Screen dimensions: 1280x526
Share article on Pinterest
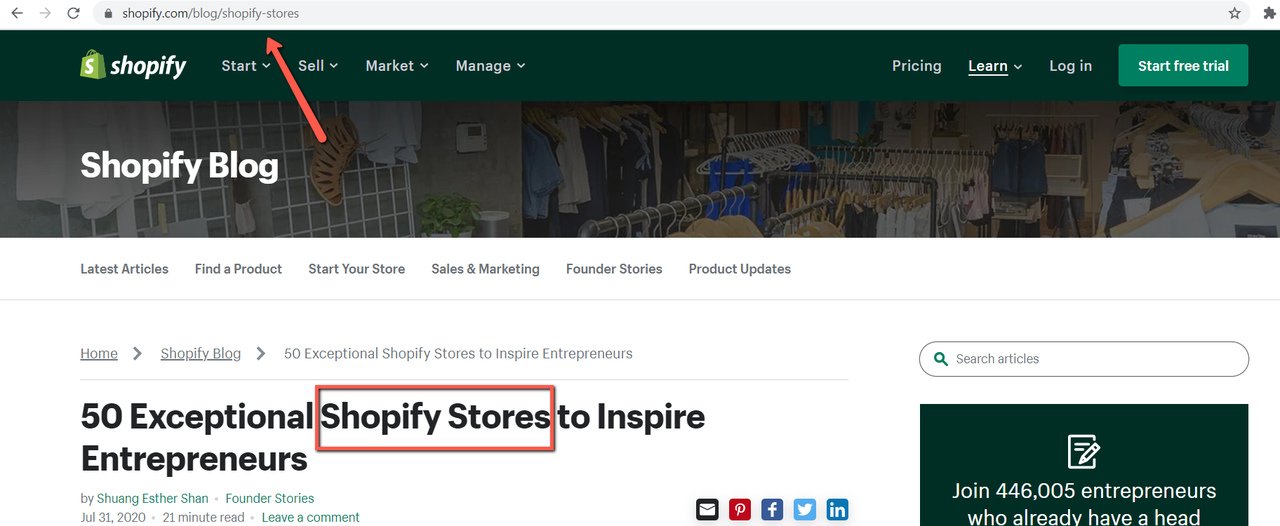coord(739,509)
